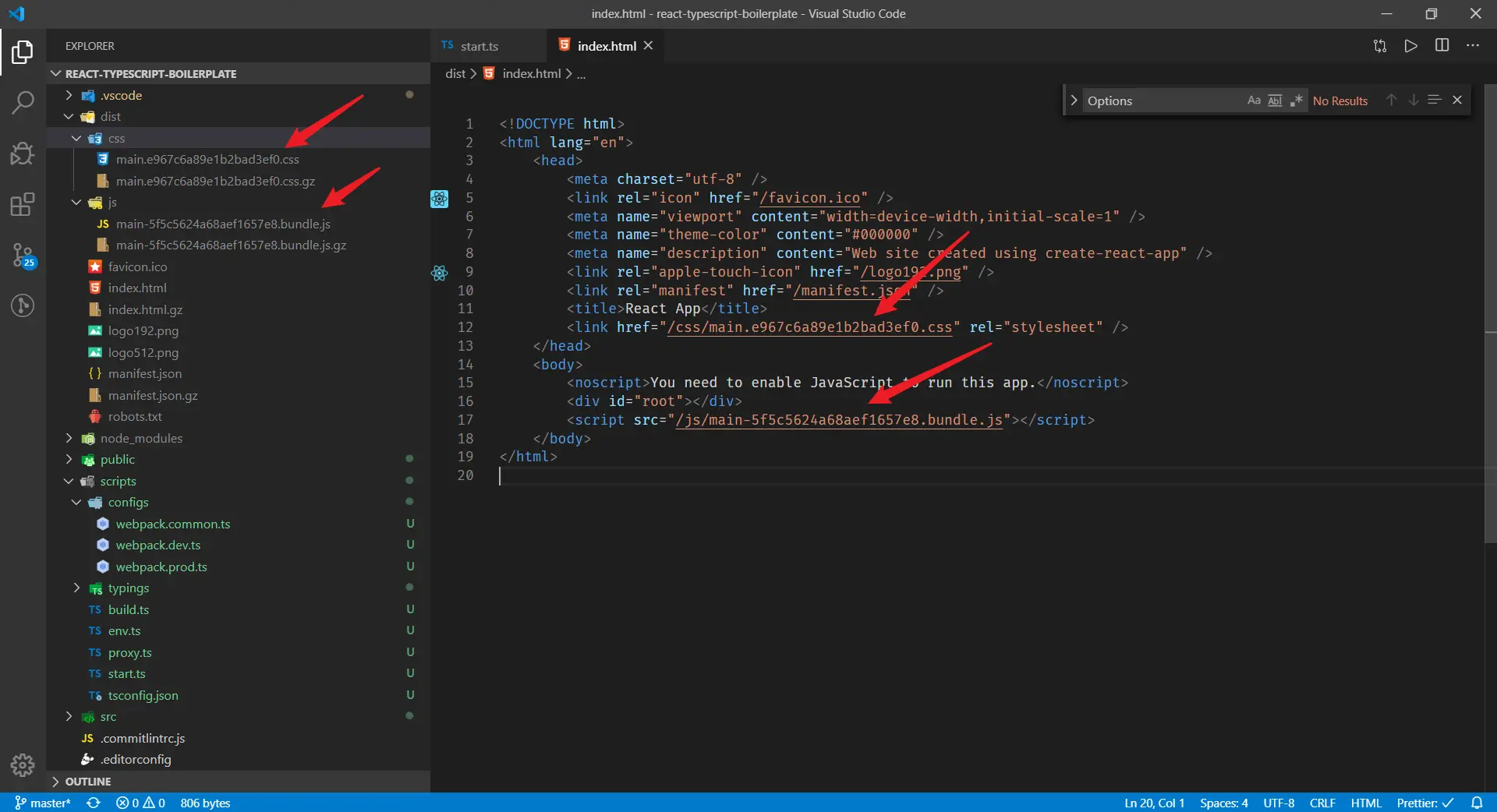1497x812 pixels.
Task: Expand the src folder
Action: [69, 717]
